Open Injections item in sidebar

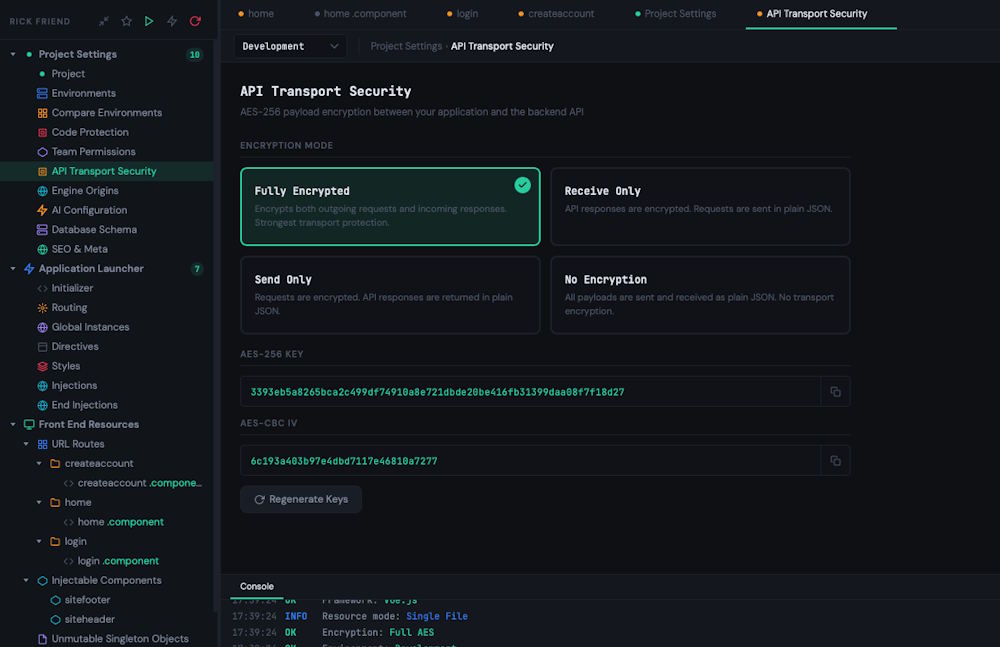74,385
